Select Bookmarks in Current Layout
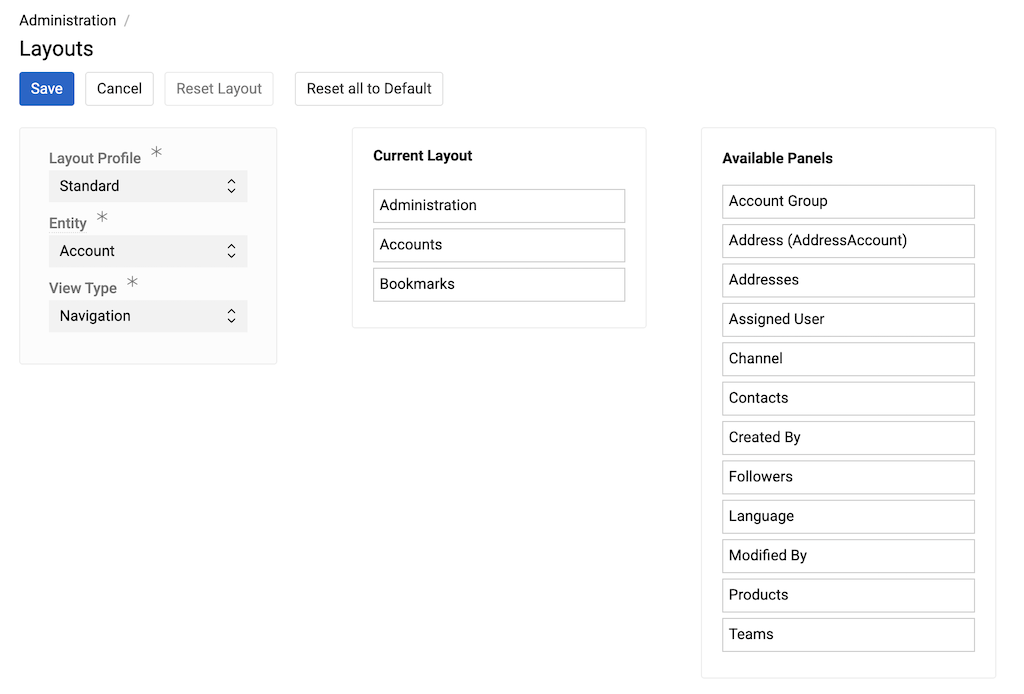 (x=498, y=284)
